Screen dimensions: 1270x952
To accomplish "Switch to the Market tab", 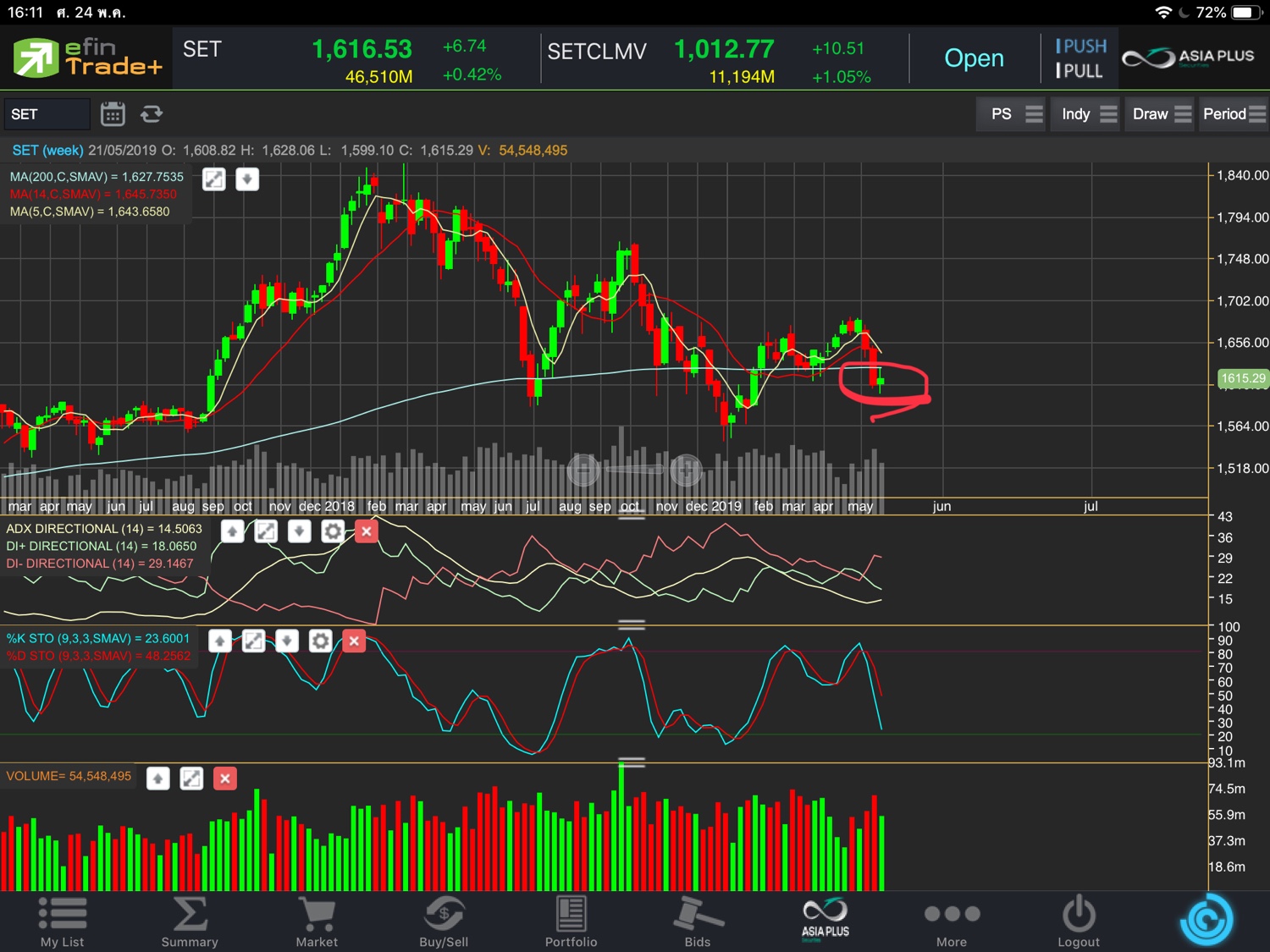I will pyautogui.click(x=317, y=922).
